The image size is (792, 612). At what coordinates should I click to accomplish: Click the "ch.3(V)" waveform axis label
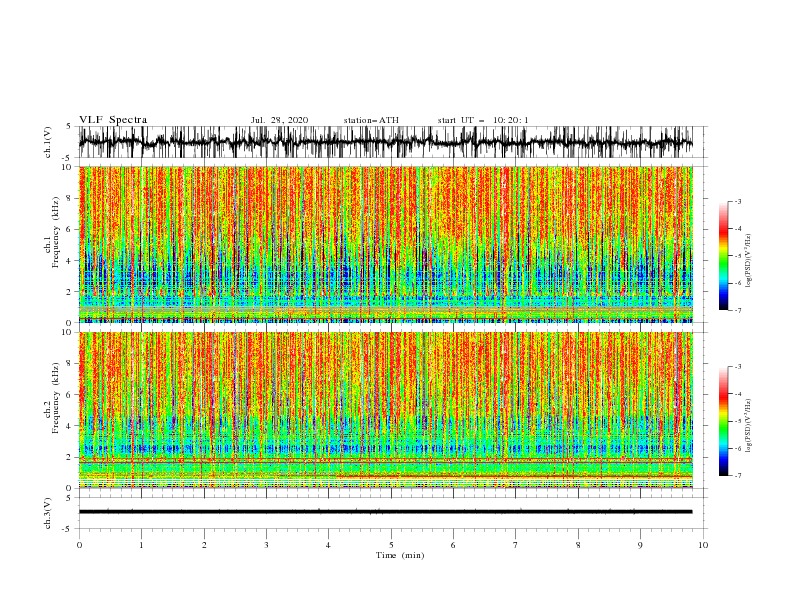pyautogui.click(x=48, y=513)
